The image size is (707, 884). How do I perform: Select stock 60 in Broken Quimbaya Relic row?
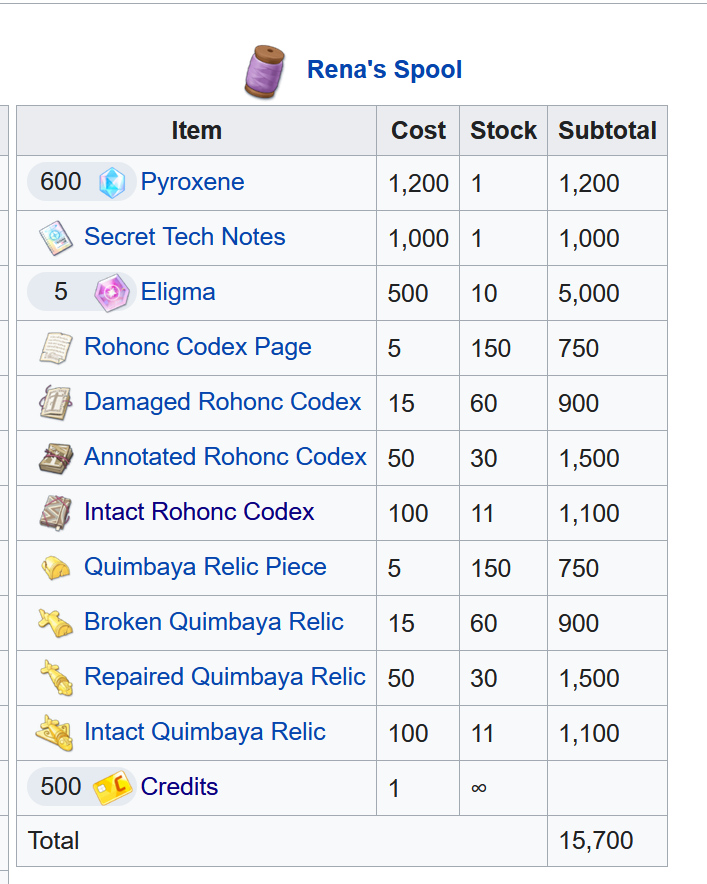pos(484,623)
